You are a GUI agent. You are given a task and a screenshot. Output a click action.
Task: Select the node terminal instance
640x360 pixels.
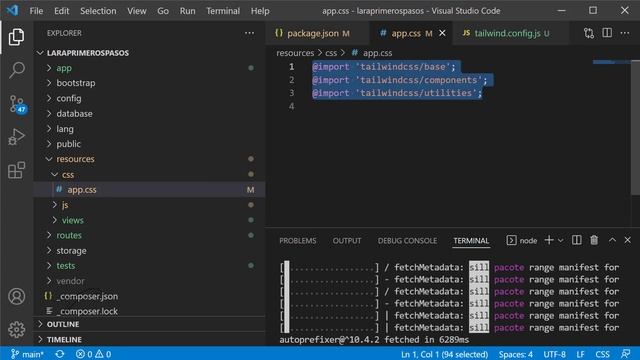[522, 240]
